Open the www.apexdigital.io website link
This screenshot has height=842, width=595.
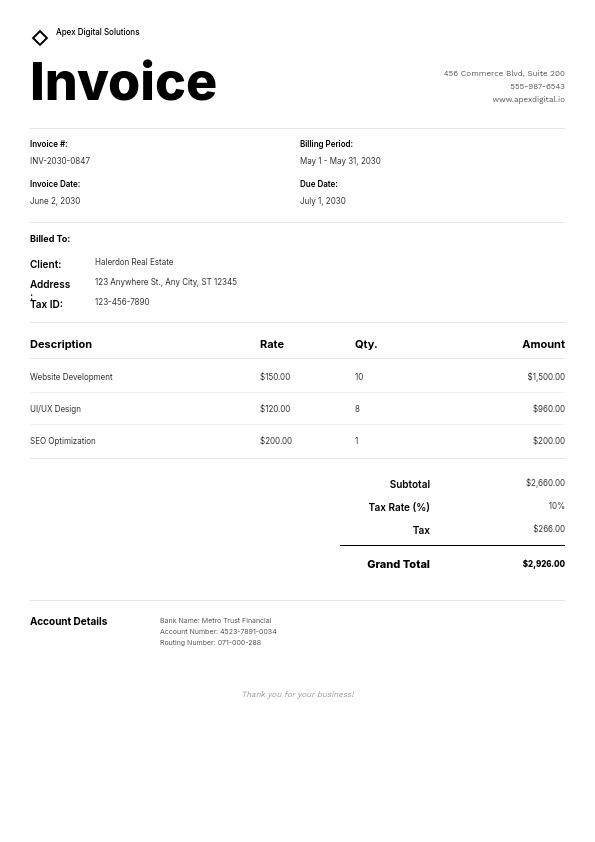point(528,99)
